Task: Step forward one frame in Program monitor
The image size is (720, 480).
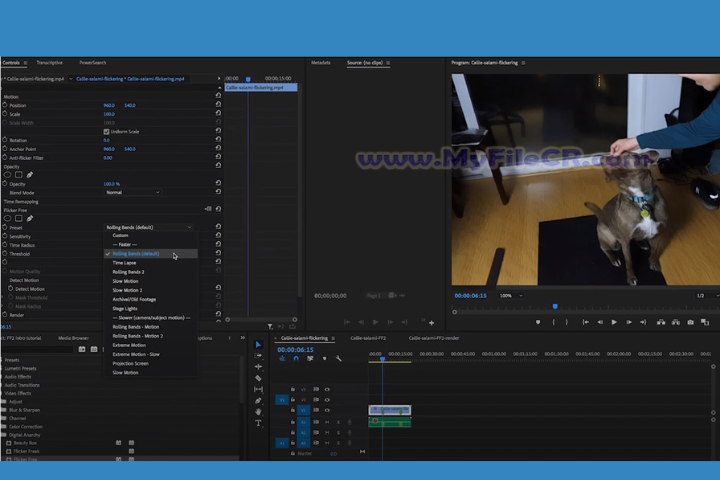Action: pyautogui.click(x=629, y=322)
